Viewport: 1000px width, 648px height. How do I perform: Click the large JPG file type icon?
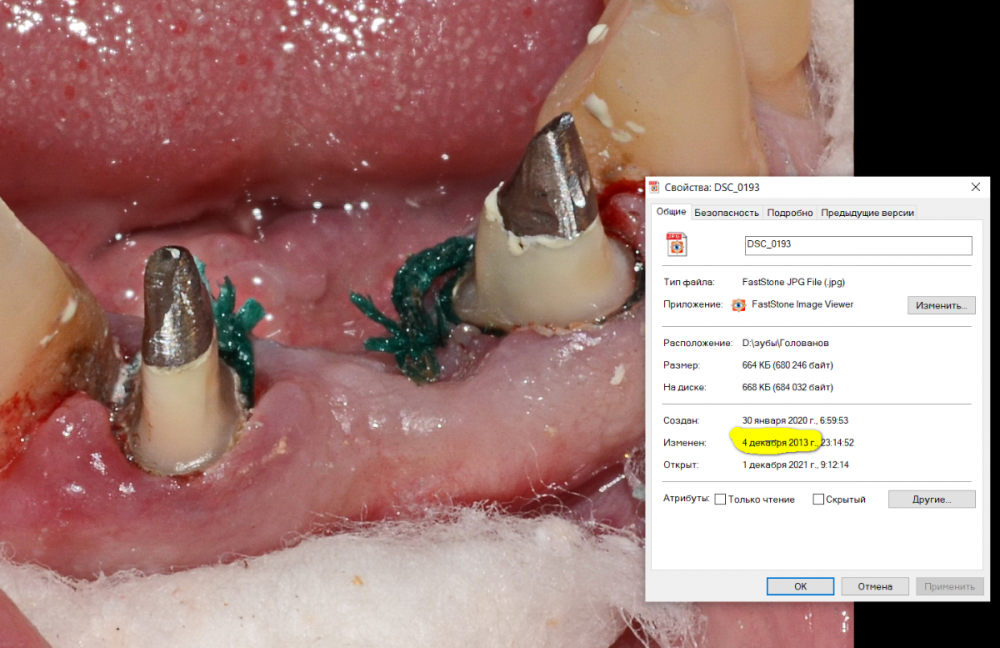[x=677, y=244]
